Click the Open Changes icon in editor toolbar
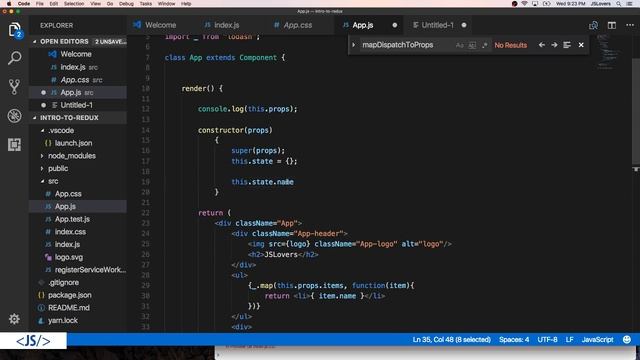The width and height of the screenshot is (640, 360). click(x=593, y=25)
